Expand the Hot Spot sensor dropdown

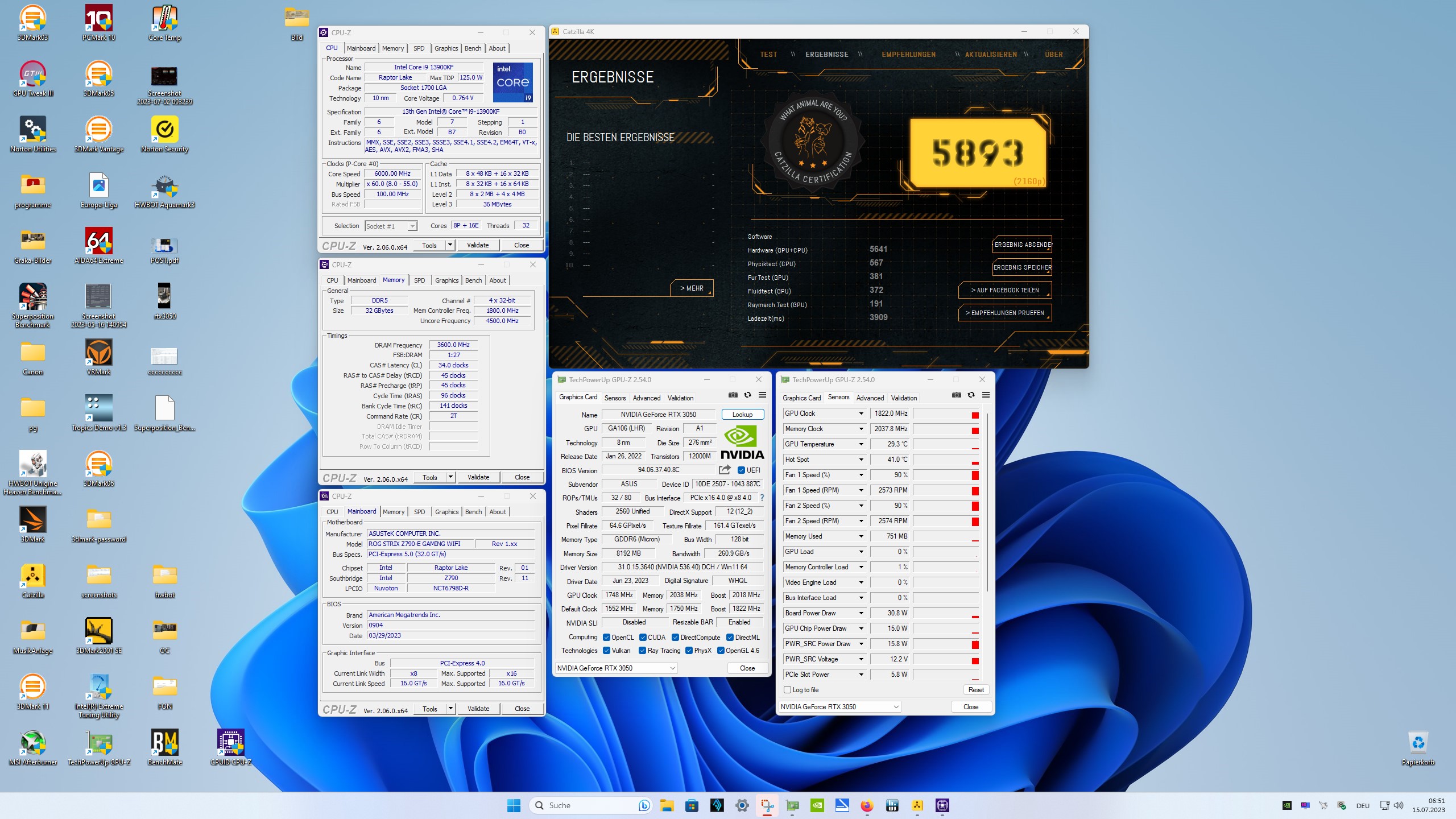(x=861, y=460)
